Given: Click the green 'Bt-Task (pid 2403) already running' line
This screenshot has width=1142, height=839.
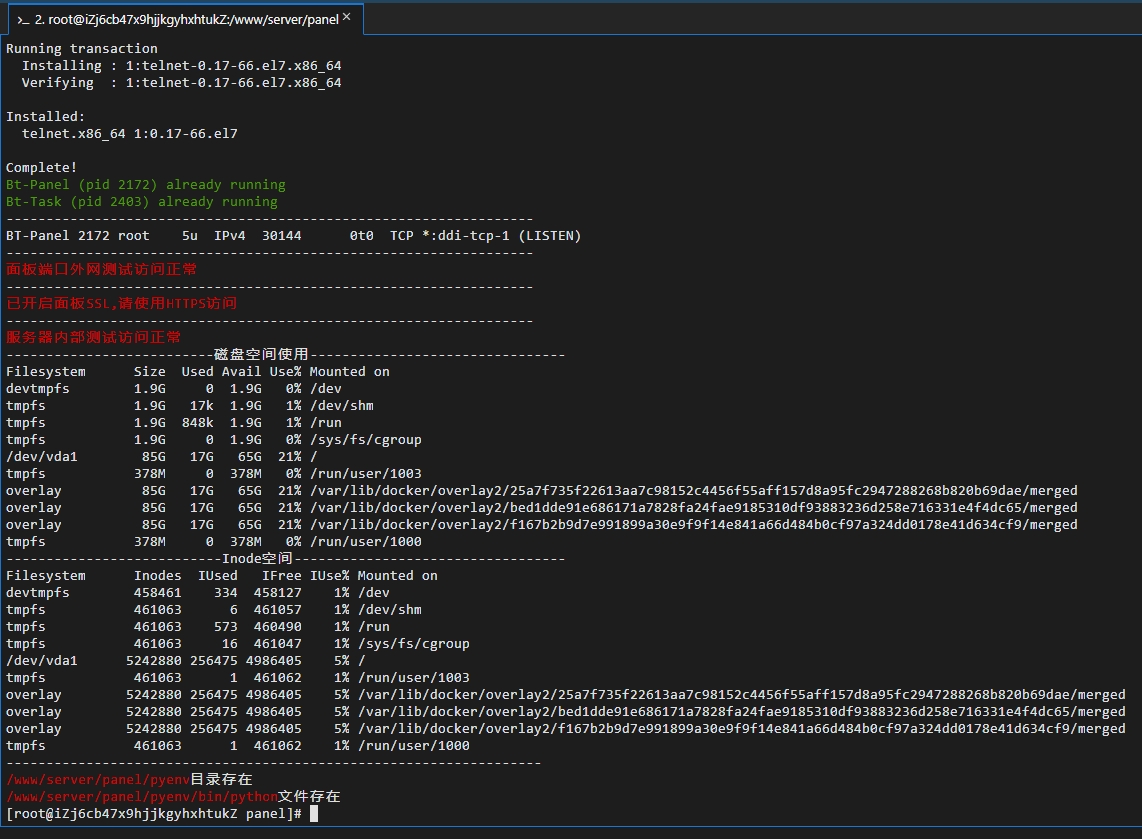Looking at the screenshot, I should pos(142,201).
